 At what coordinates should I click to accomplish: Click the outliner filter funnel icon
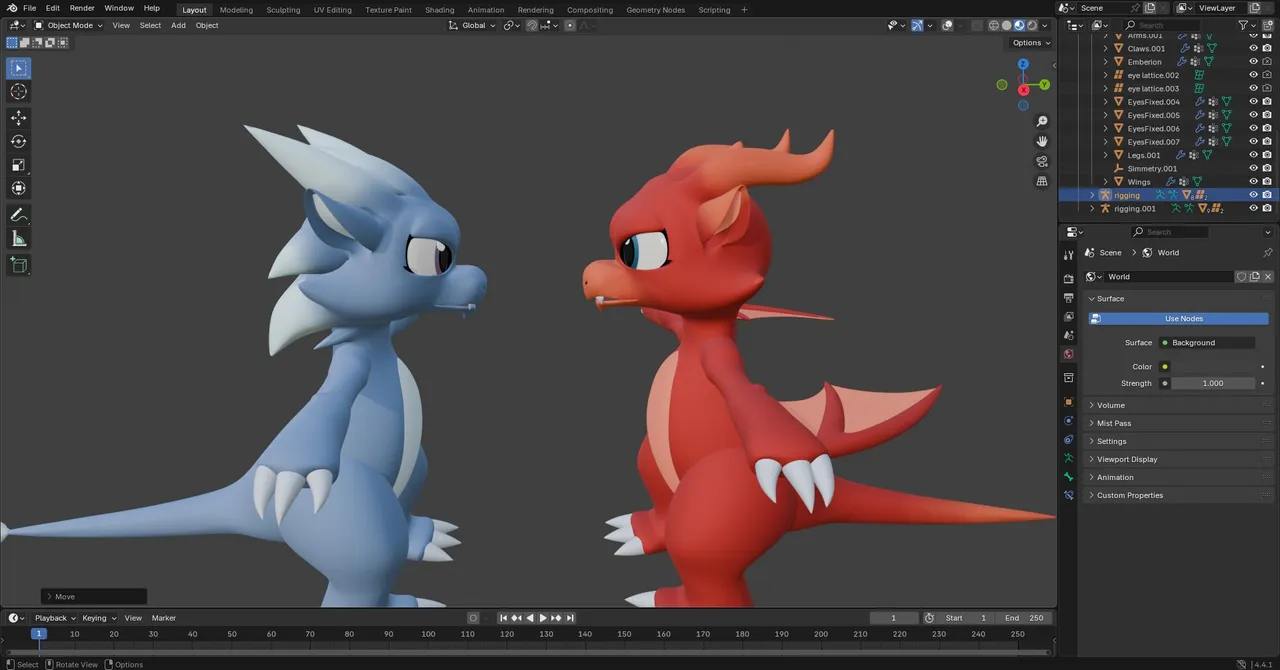coord(1244,25)
